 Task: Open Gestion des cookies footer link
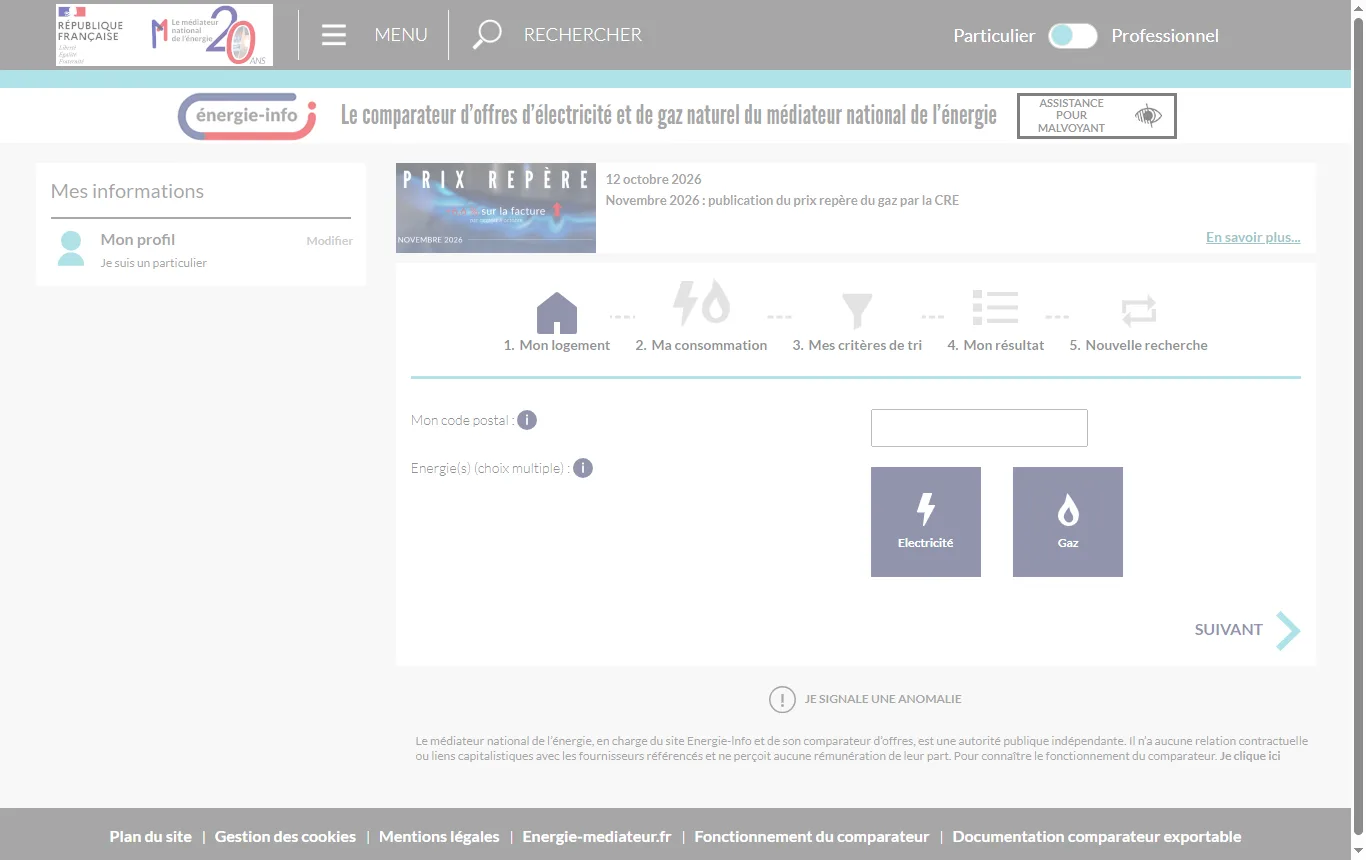285,837
